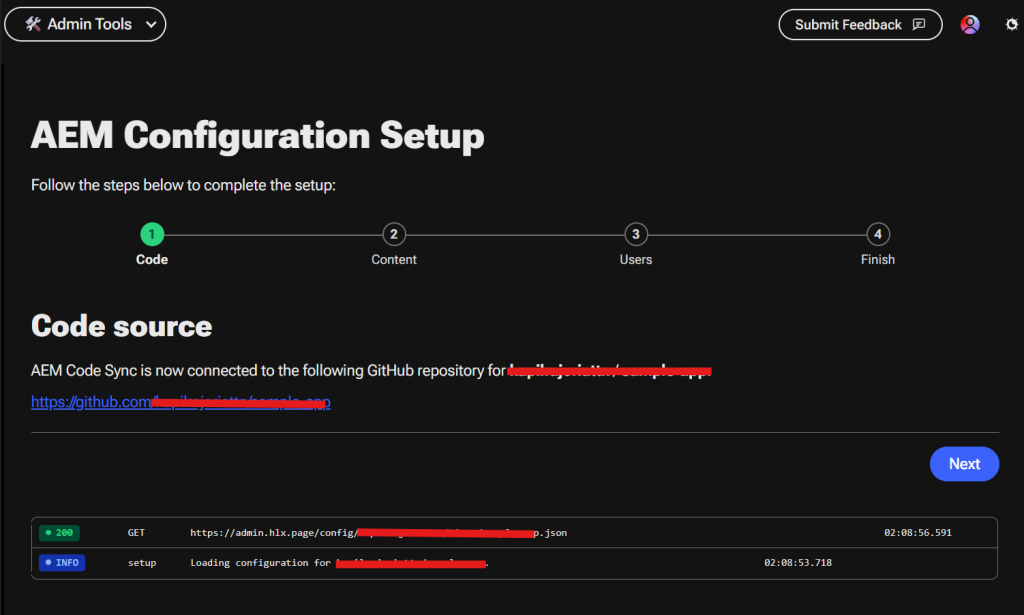
Task: Open the github.com repository link
Action: click(181, 402)
